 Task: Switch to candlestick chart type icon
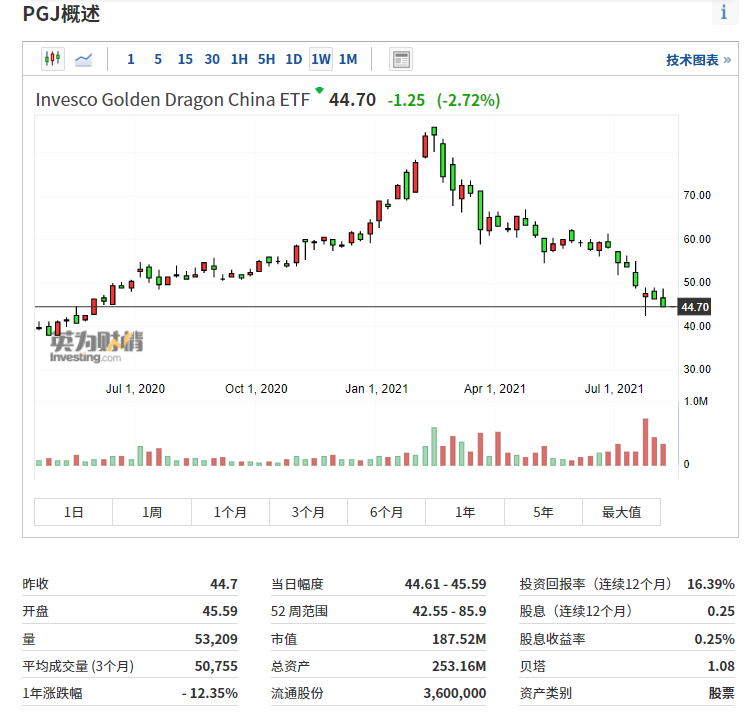pos(53,59)
